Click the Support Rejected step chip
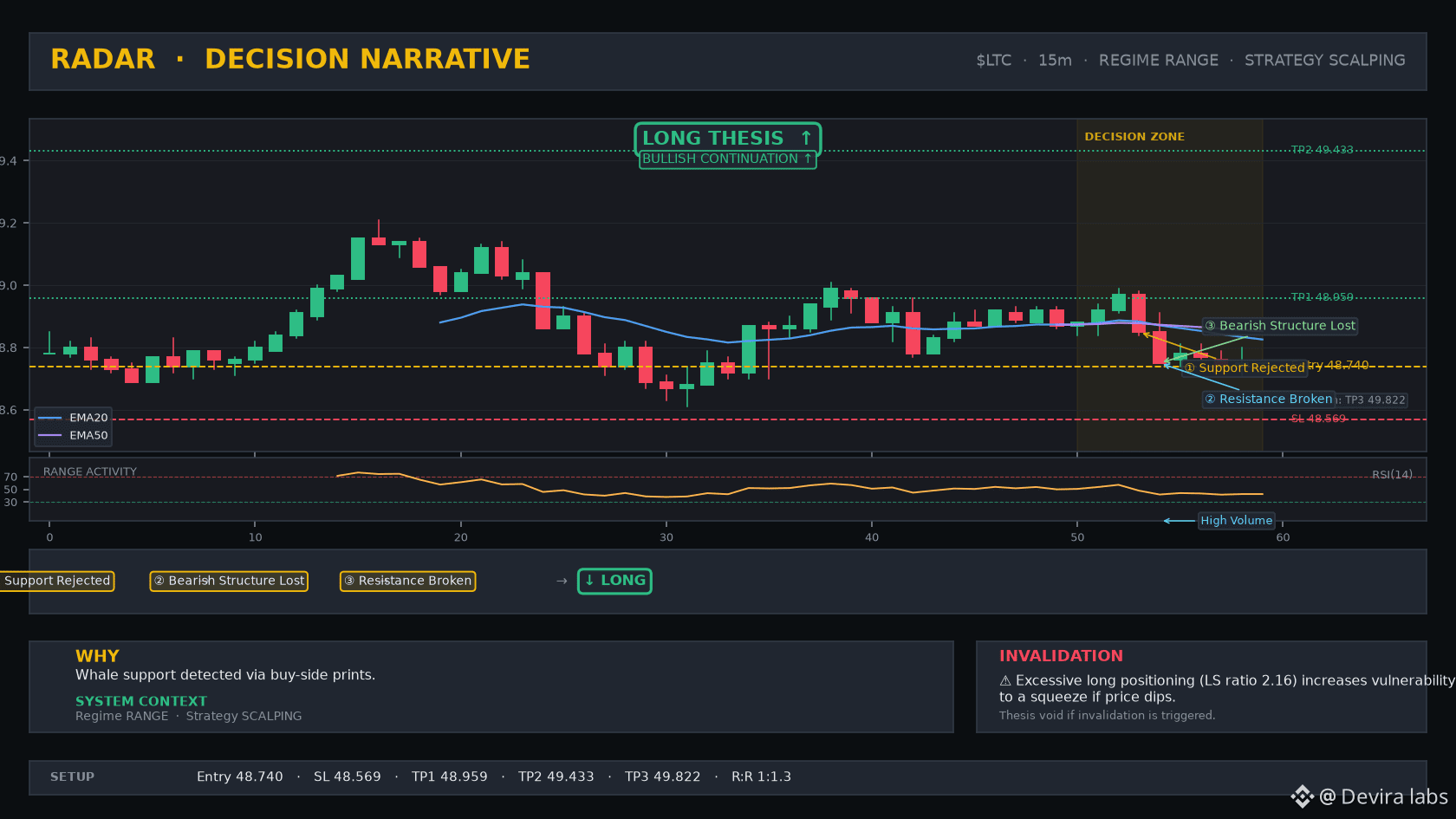Image resolution: width=1456 pixels, height=819 pixels. pyautogui.click(x=56, y=581)
